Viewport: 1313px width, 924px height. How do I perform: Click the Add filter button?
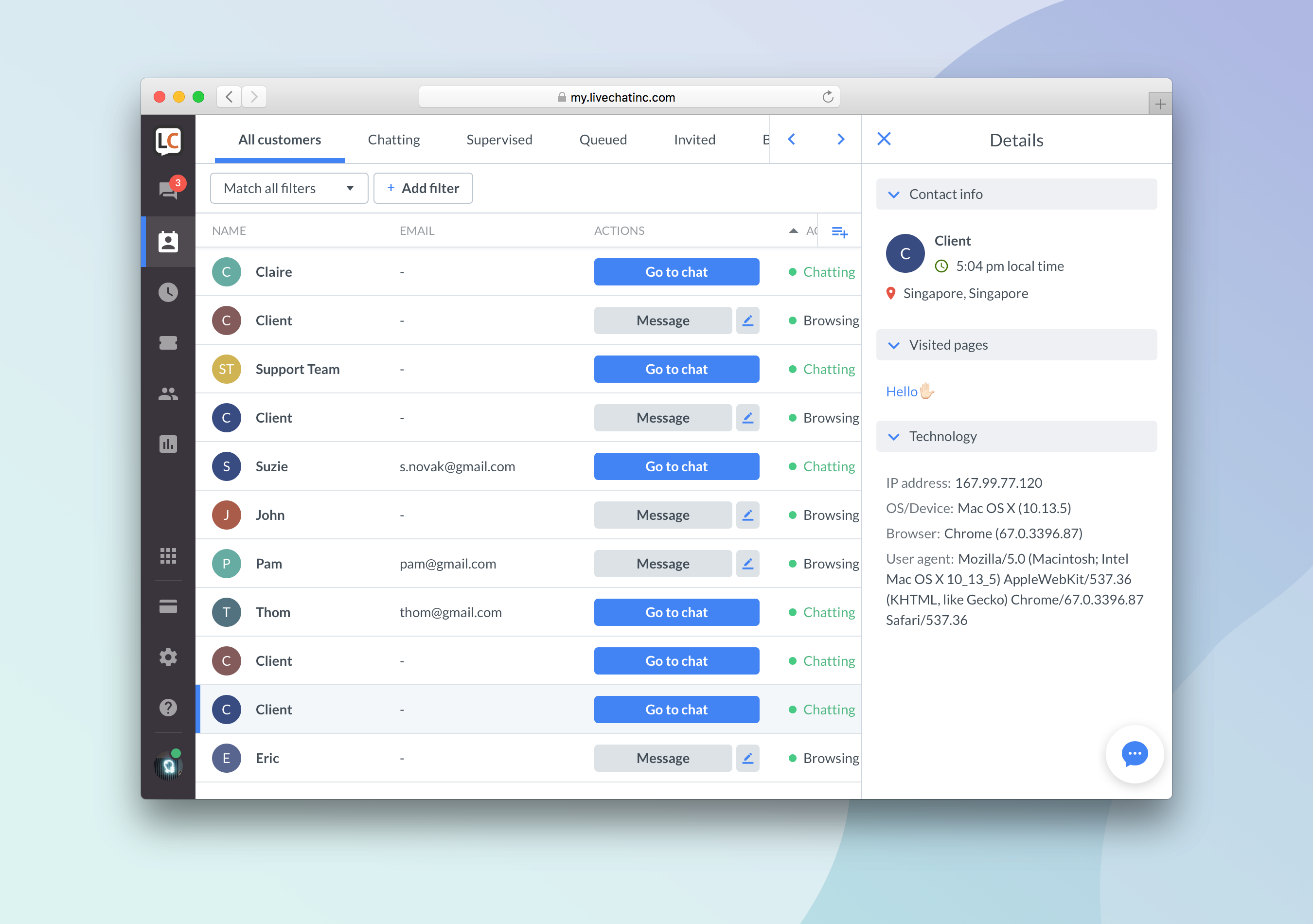(x=421, y=187)
